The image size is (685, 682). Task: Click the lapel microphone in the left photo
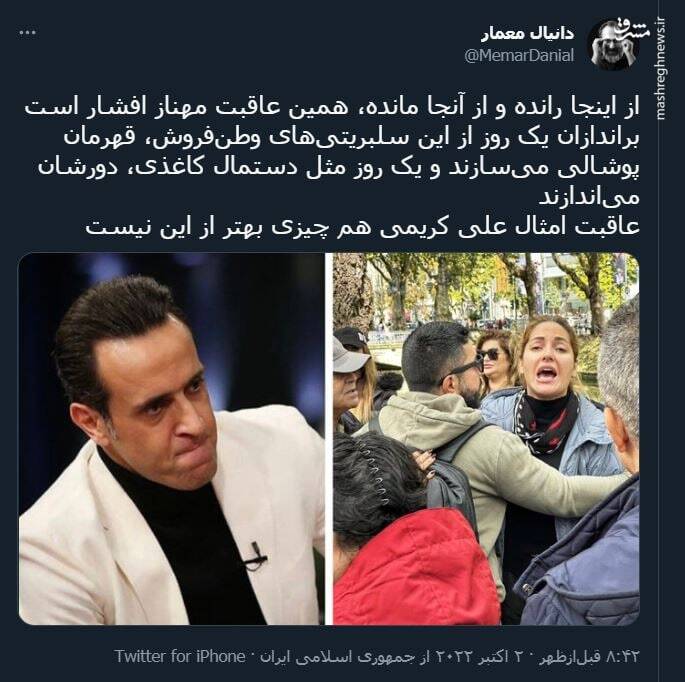tap(256, 556)
